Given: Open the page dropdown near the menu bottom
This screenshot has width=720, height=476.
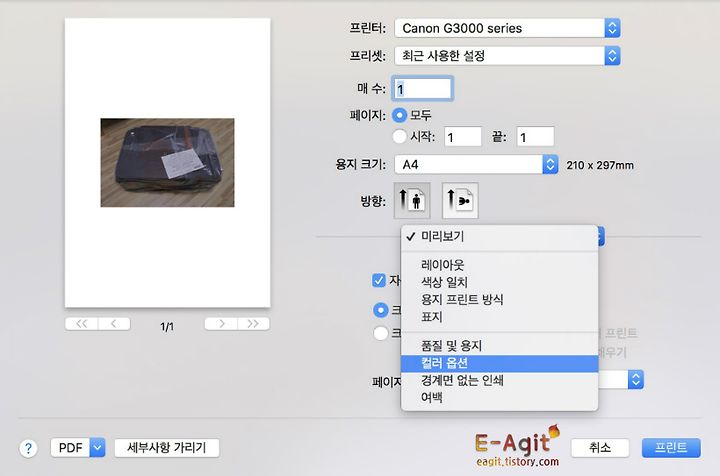Looking at the screenshot, I should (636, 380).
